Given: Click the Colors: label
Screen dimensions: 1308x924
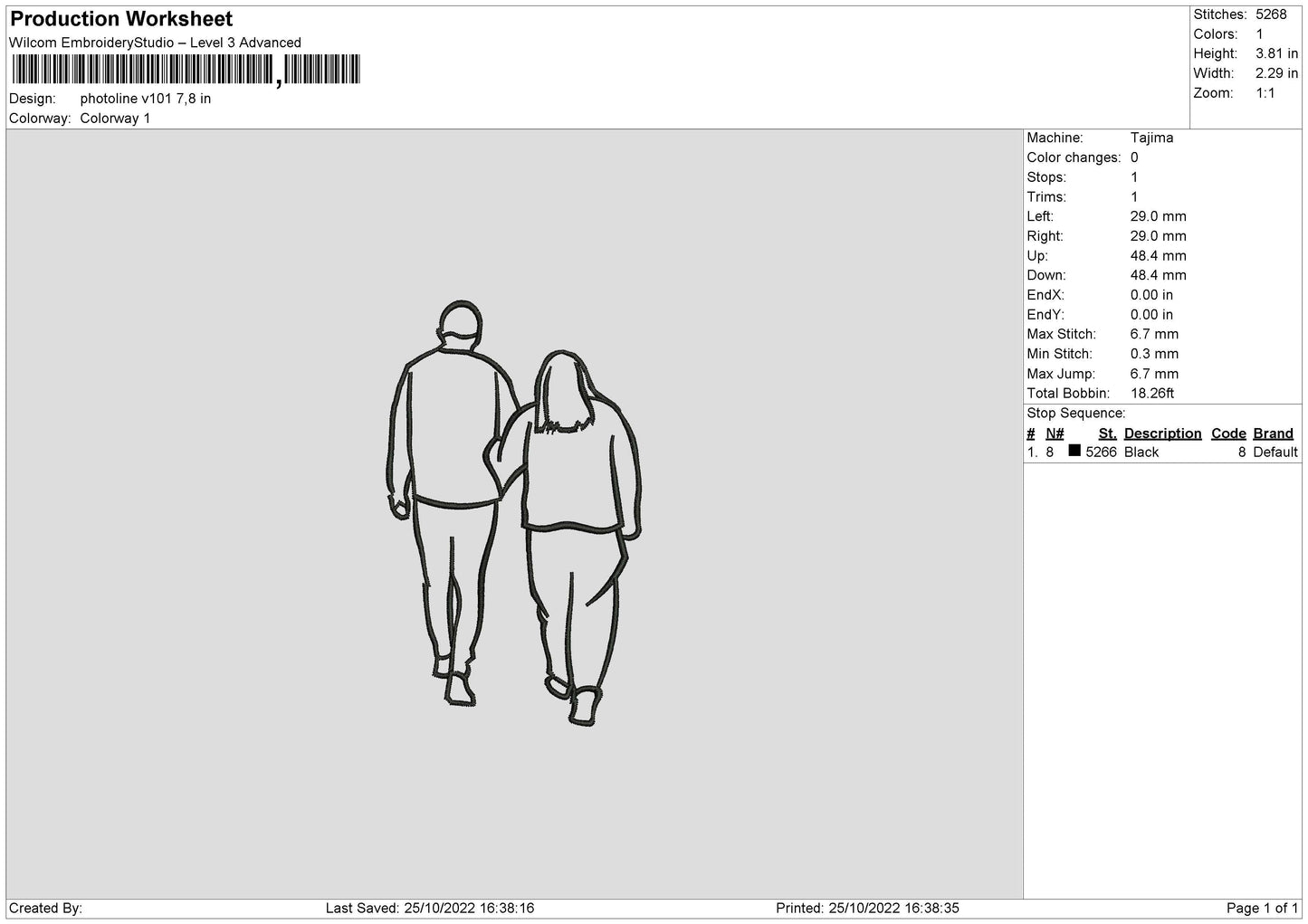Looking at the screenshot, I should [1215, 34].
